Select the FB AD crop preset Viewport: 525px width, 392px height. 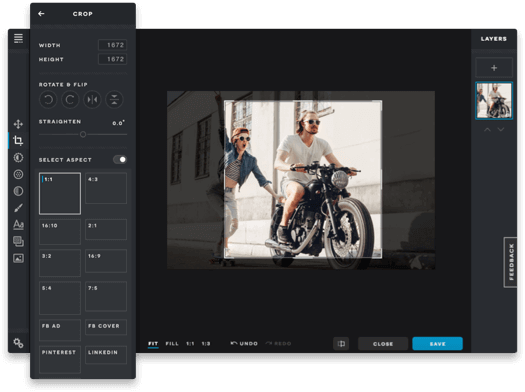point(60,330)
